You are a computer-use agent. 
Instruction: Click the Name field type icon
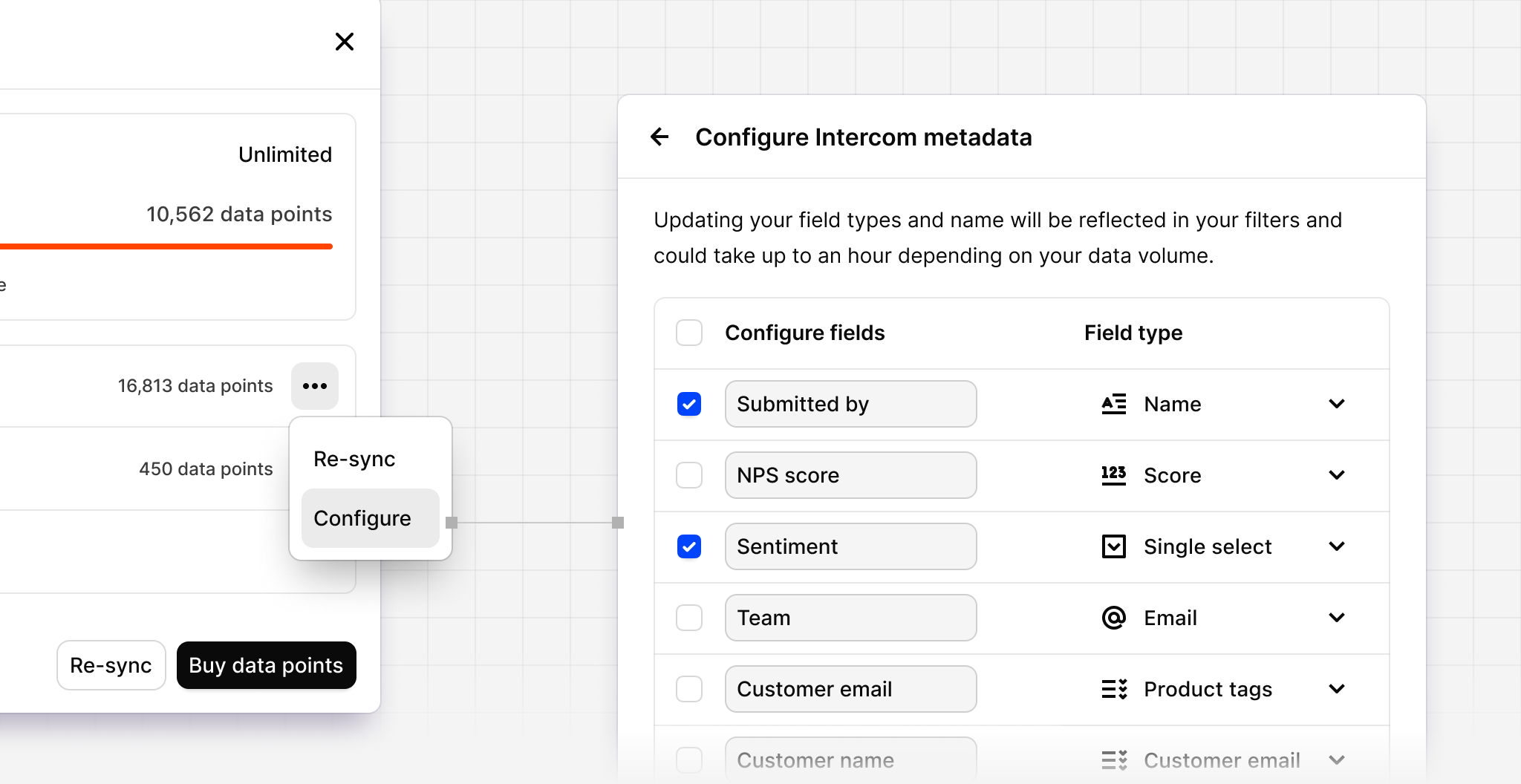pyautogui.click(x=1113, y=404)
